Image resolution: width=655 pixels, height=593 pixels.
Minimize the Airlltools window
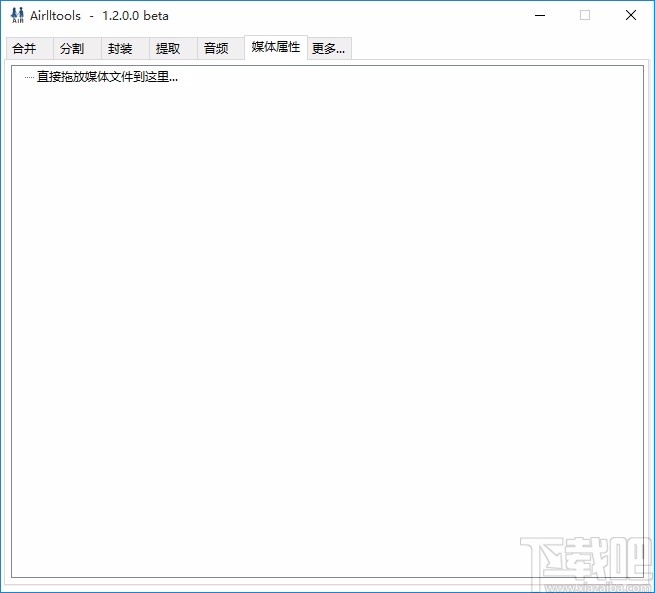(x=540, y=15)
